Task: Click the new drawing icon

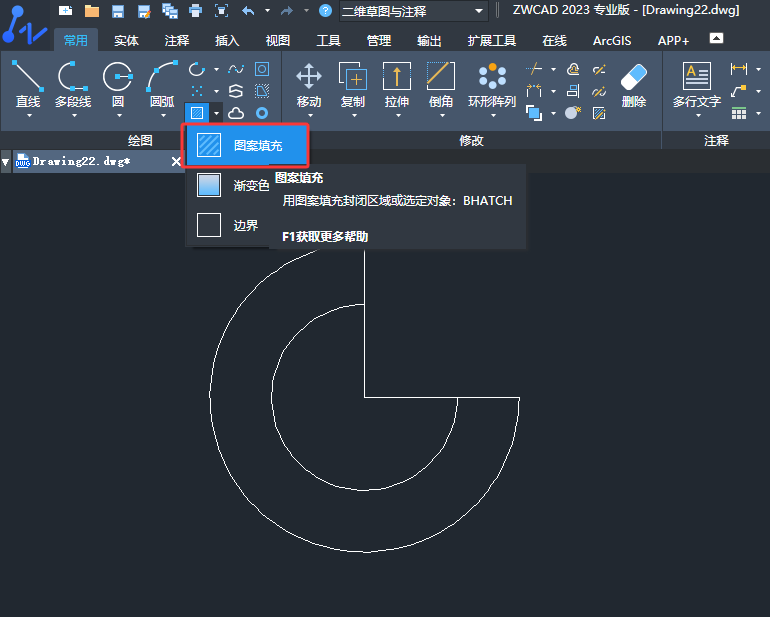Action: tap(65, 10)
